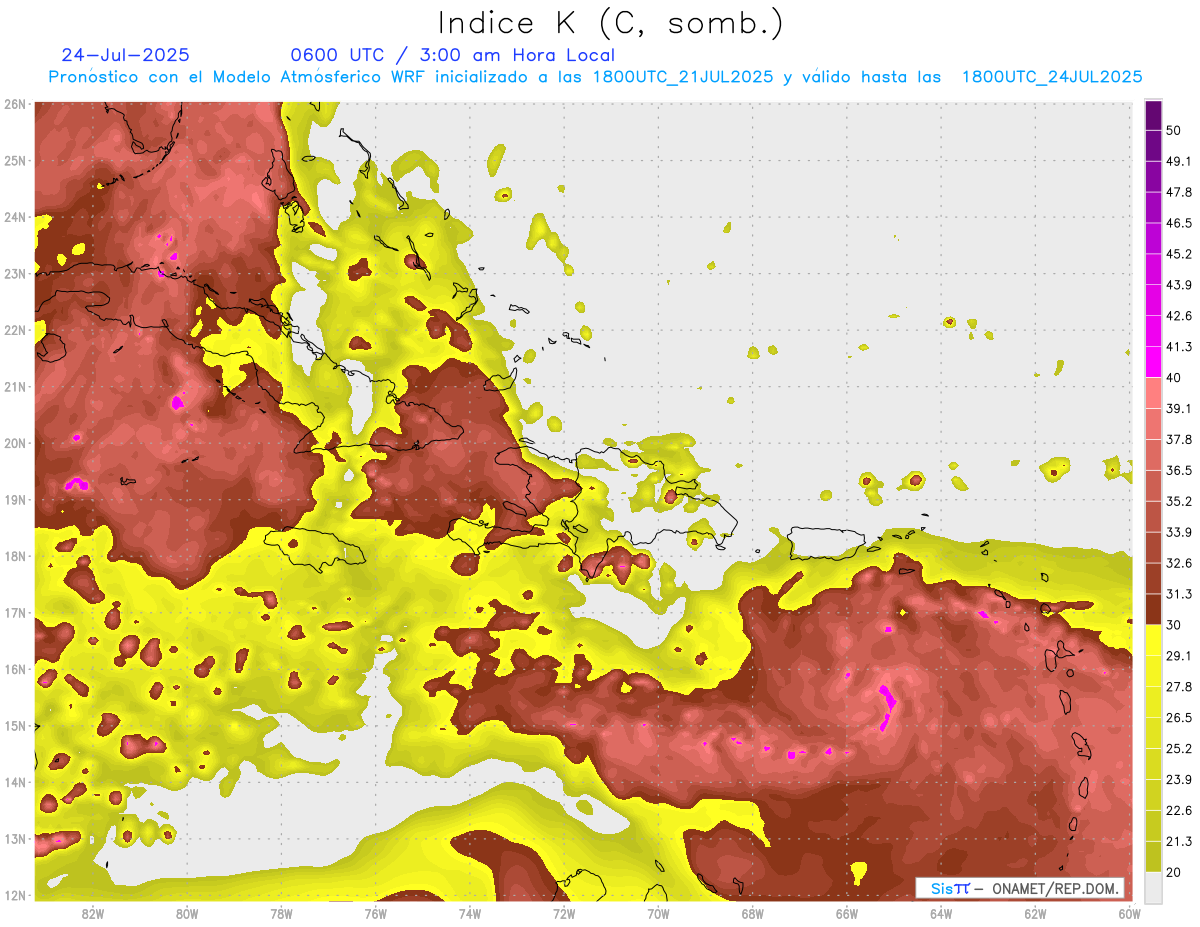Click the '50' color bar label
Screen dimensions: 1200x927
click(x=1173, y=130)
